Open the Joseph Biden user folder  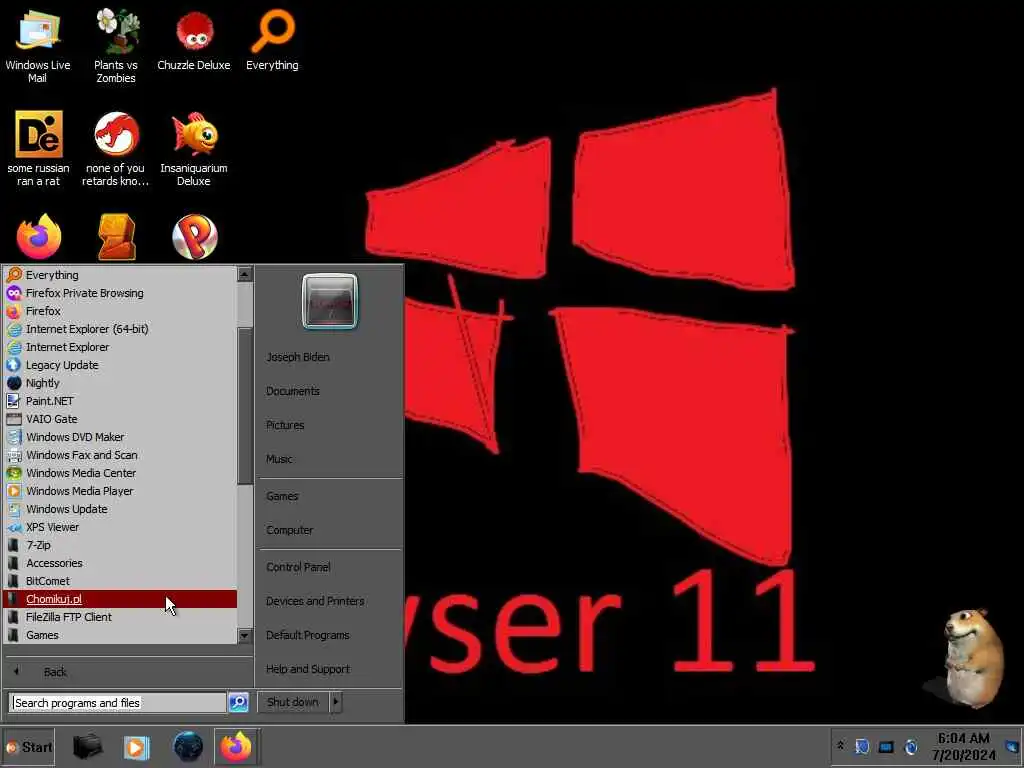(x=330, y=357)
